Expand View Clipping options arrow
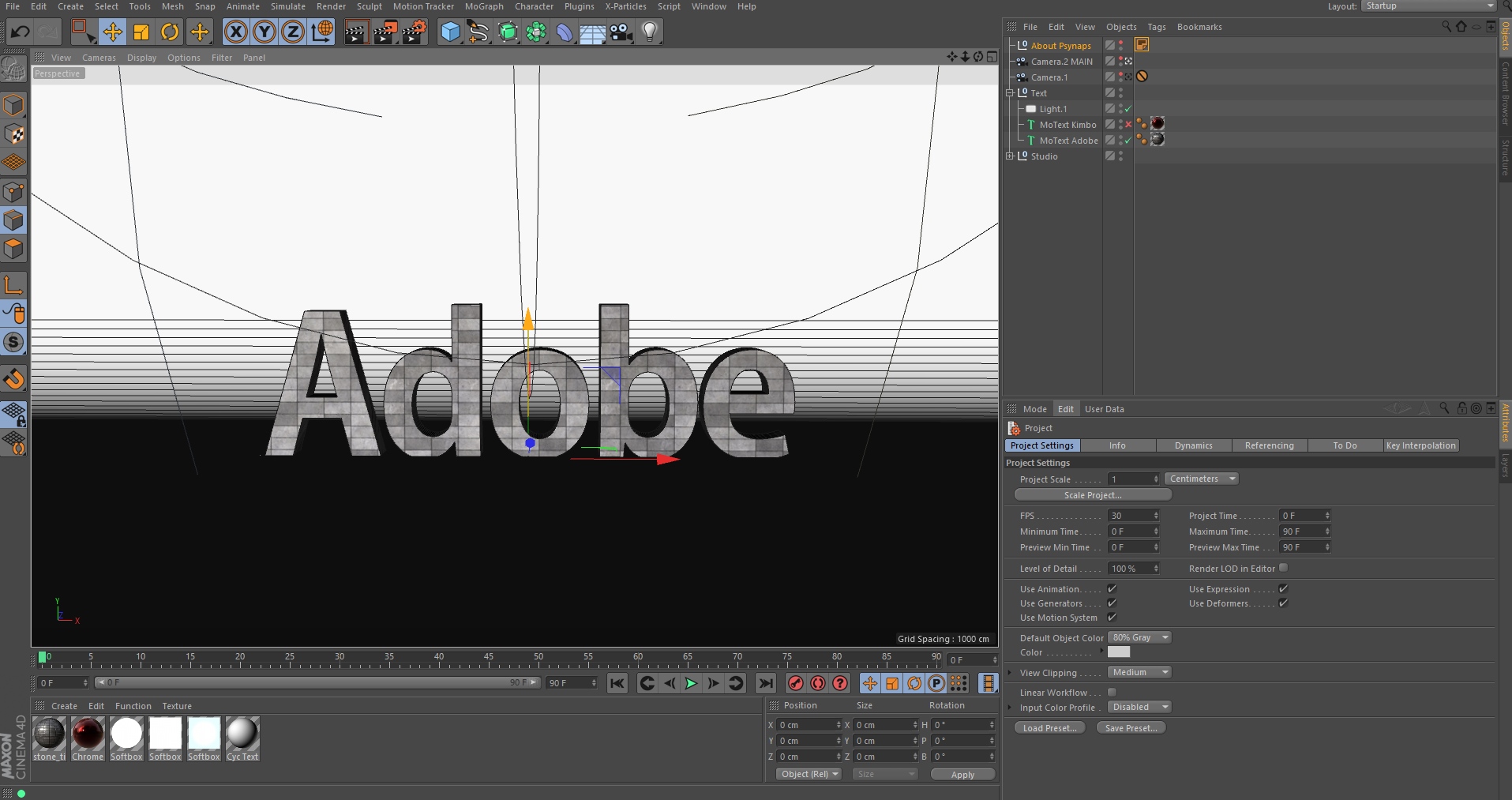The height and width of the screenshot is (800, 1512). click(1009, 673)
